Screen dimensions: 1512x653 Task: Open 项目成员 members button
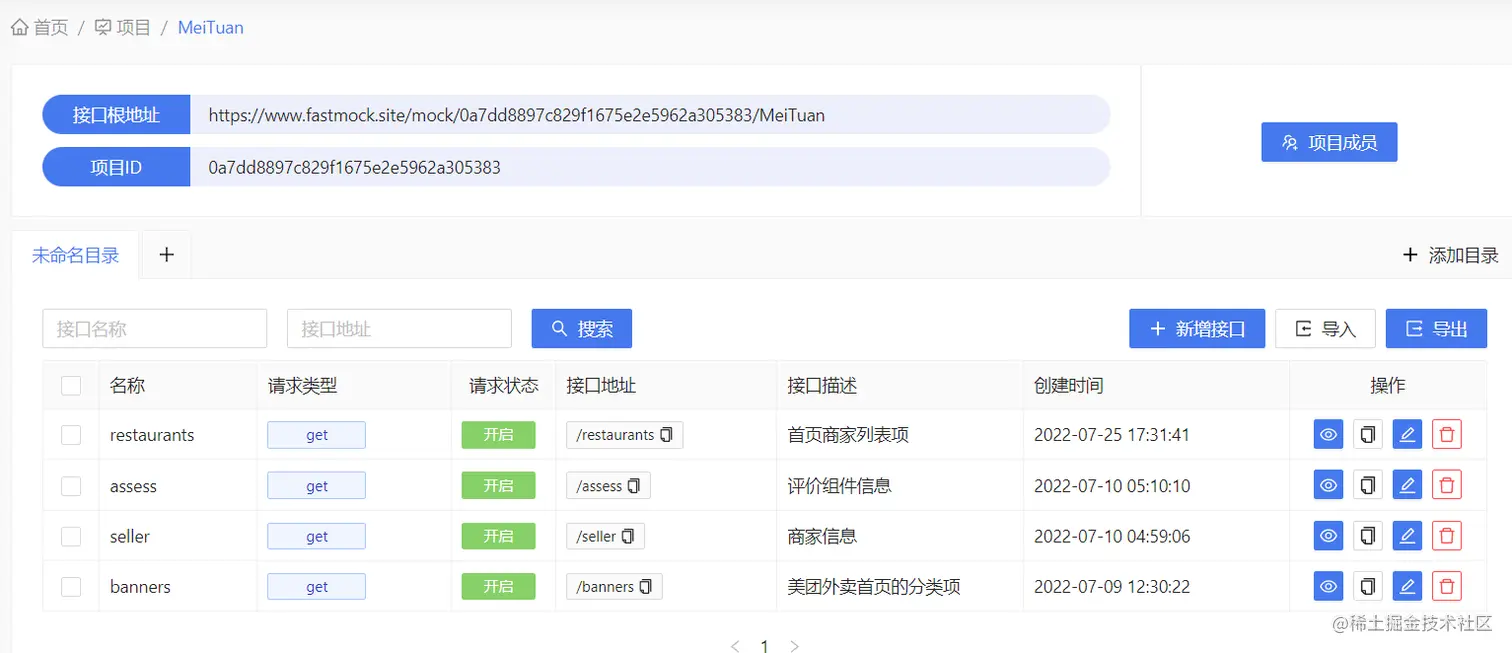(x=1329, y=142)
